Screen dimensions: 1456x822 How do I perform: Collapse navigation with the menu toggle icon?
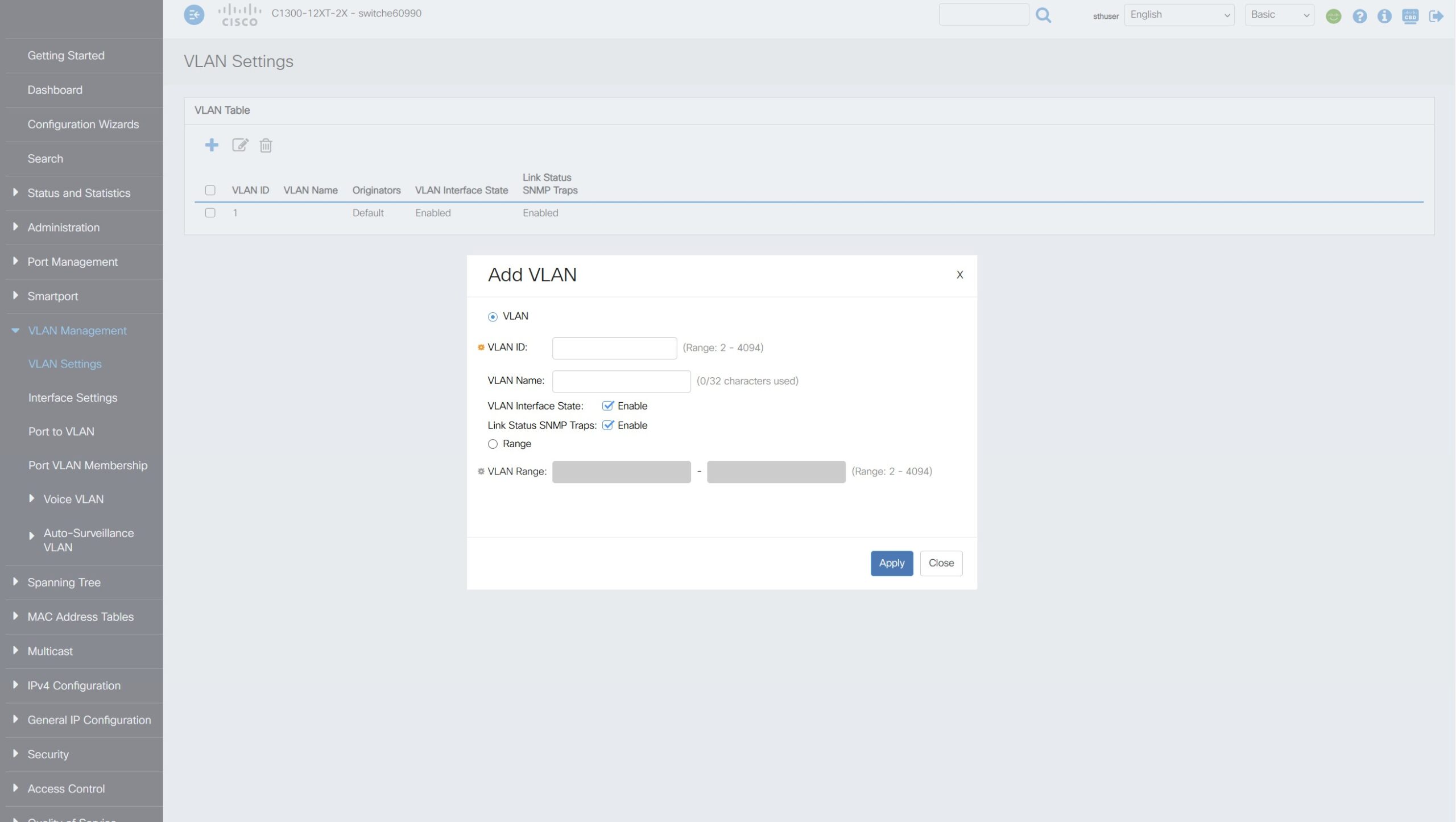point(194,15)
